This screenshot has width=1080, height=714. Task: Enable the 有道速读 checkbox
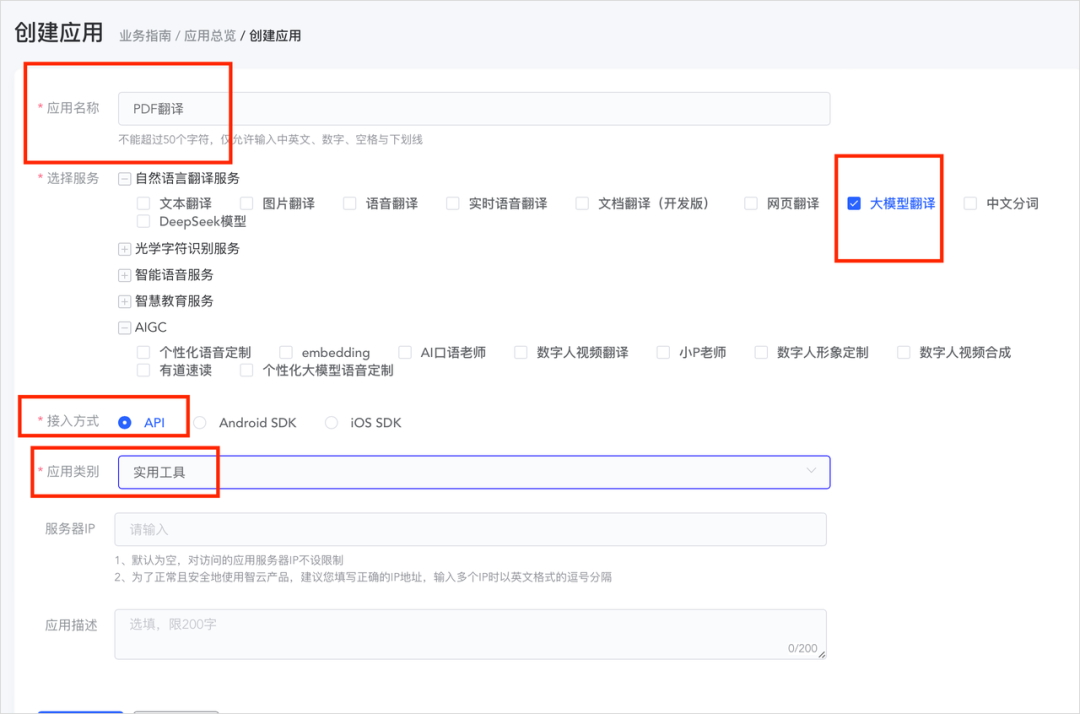(x=143, y=370)
